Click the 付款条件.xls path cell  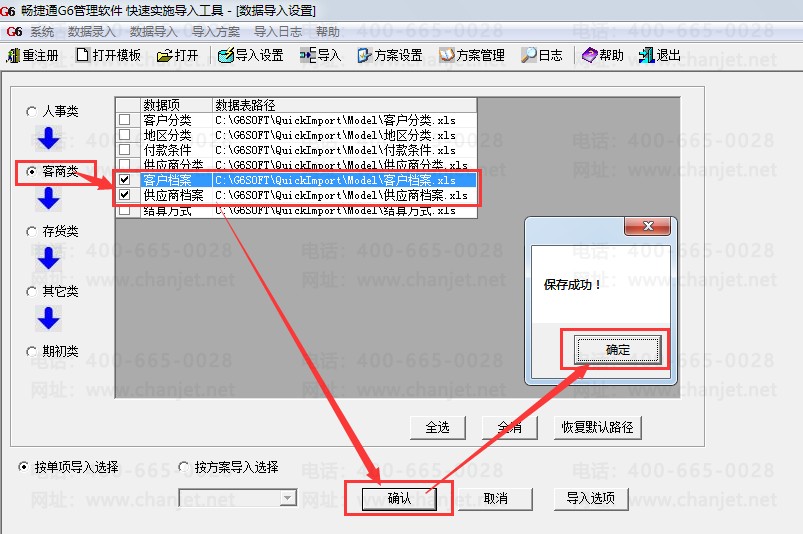344,150
